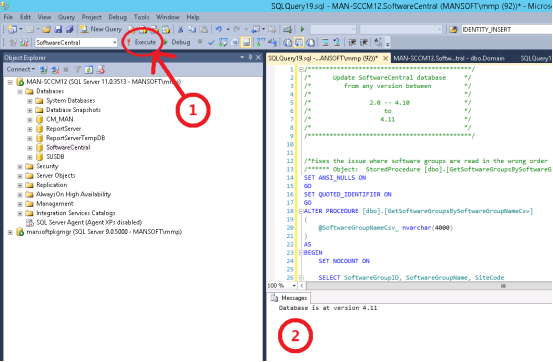Collapse the MAN-SCCM12 server node
553x362 pixels.
[x=10, y=82]
